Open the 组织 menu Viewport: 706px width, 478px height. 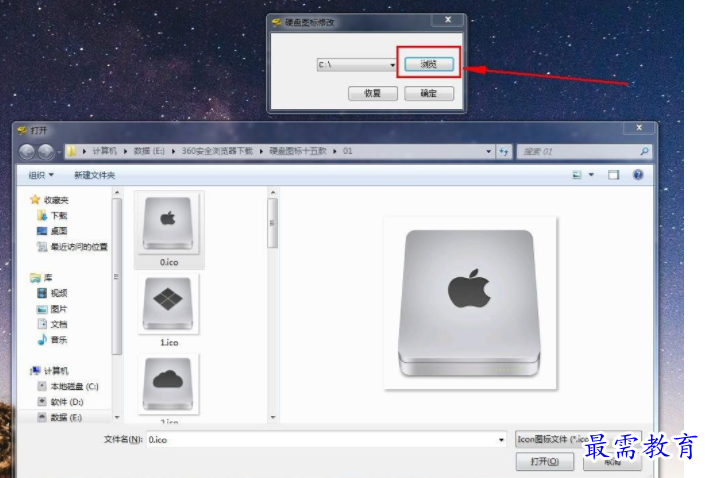point(41,175)
